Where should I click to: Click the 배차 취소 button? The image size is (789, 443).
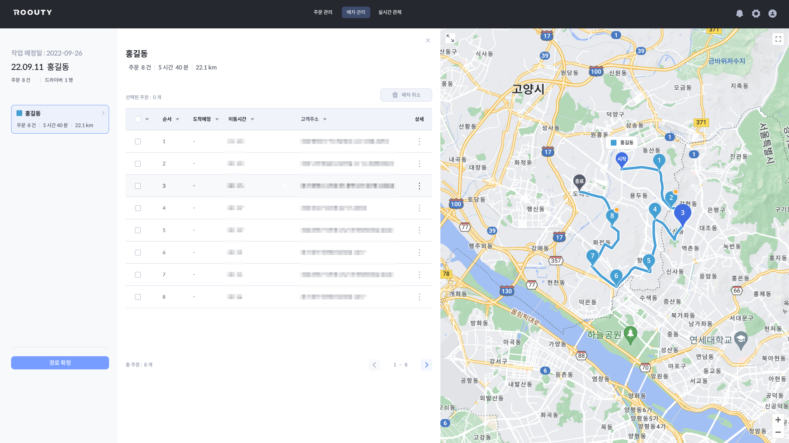(406, 95)
